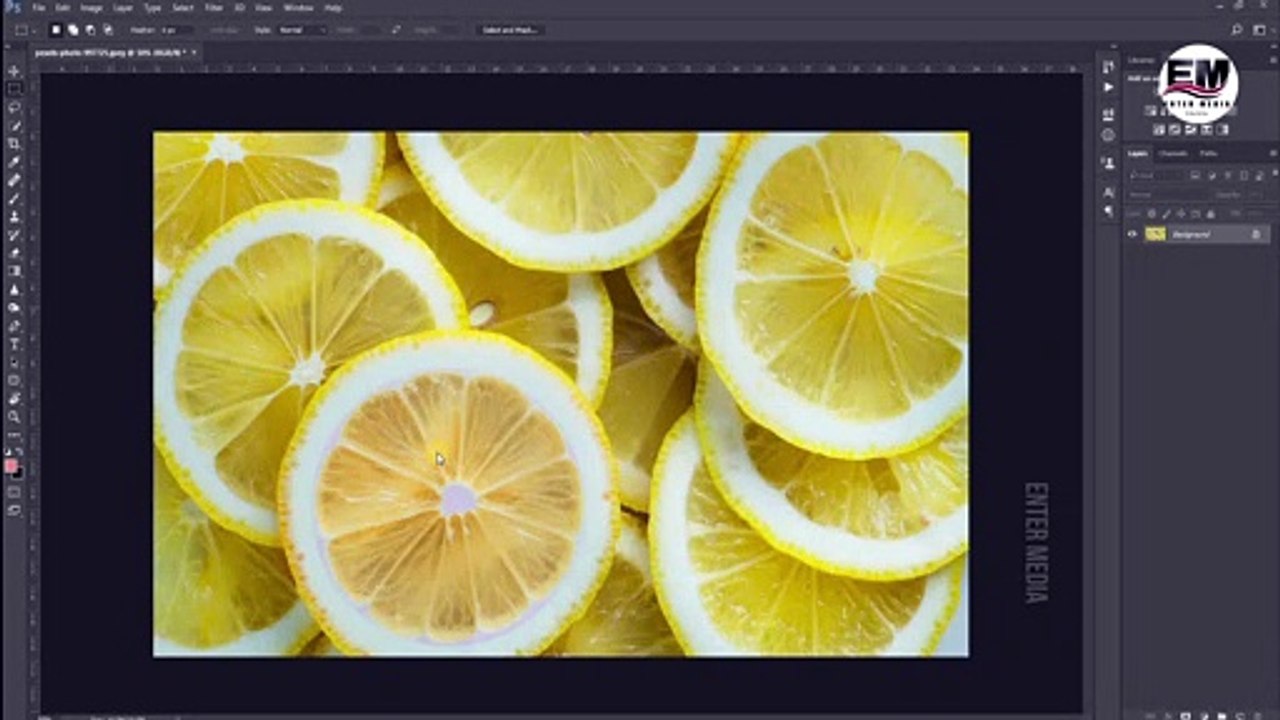
Task: Open the Paragraph panel icon
Action: pos(1108,211)
